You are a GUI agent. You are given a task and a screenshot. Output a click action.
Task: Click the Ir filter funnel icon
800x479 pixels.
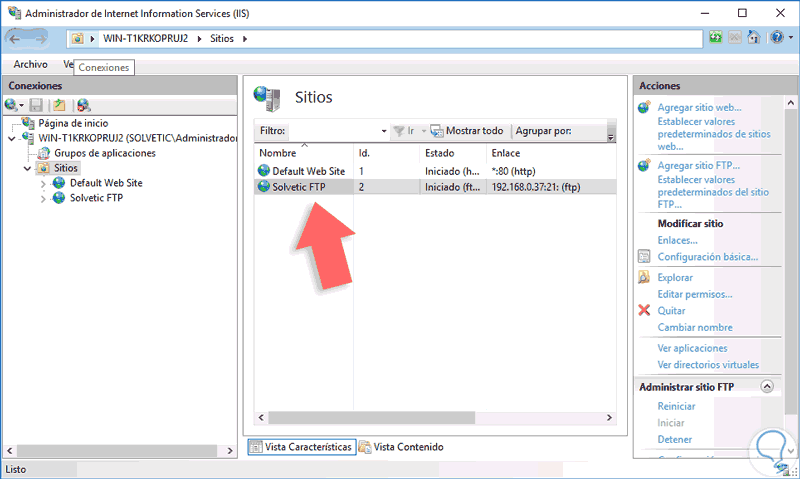[399, 131]
